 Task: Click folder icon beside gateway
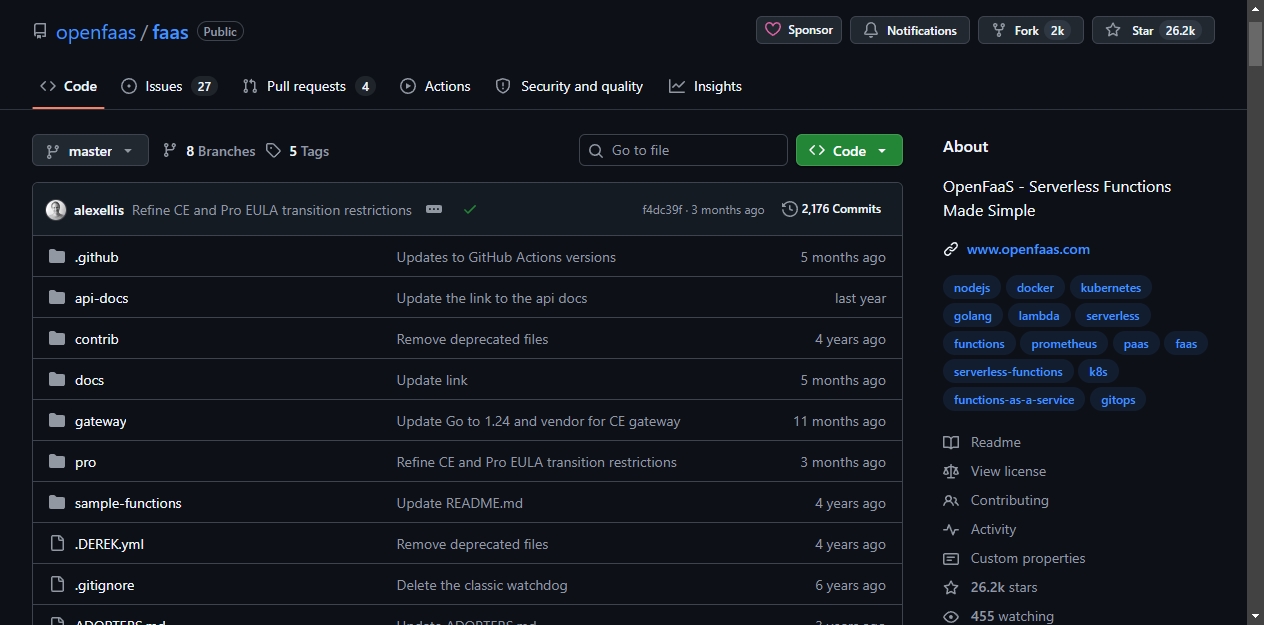[57, 421]
